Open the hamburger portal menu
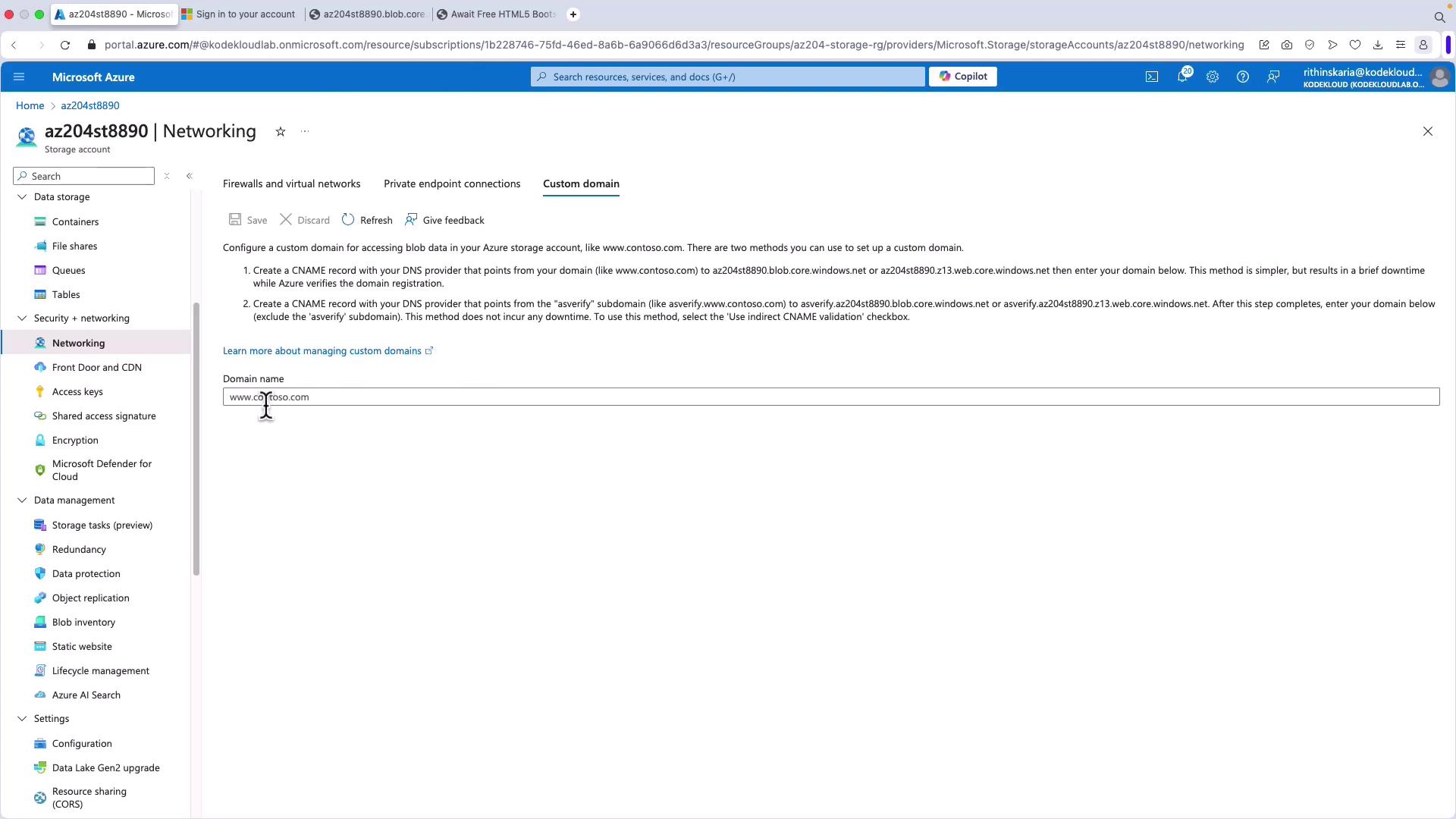The height and width of the screenshot is (819, 1456). click(19, 77)
